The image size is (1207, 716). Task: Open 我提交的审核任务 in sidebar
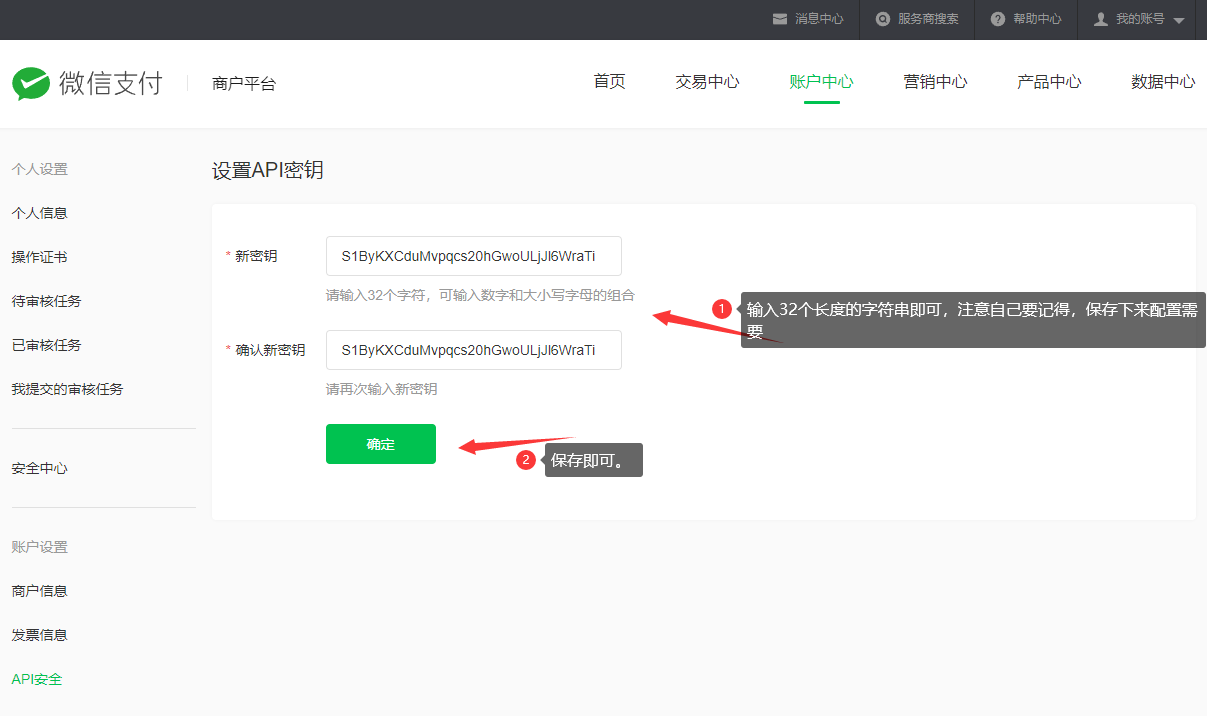68,389
